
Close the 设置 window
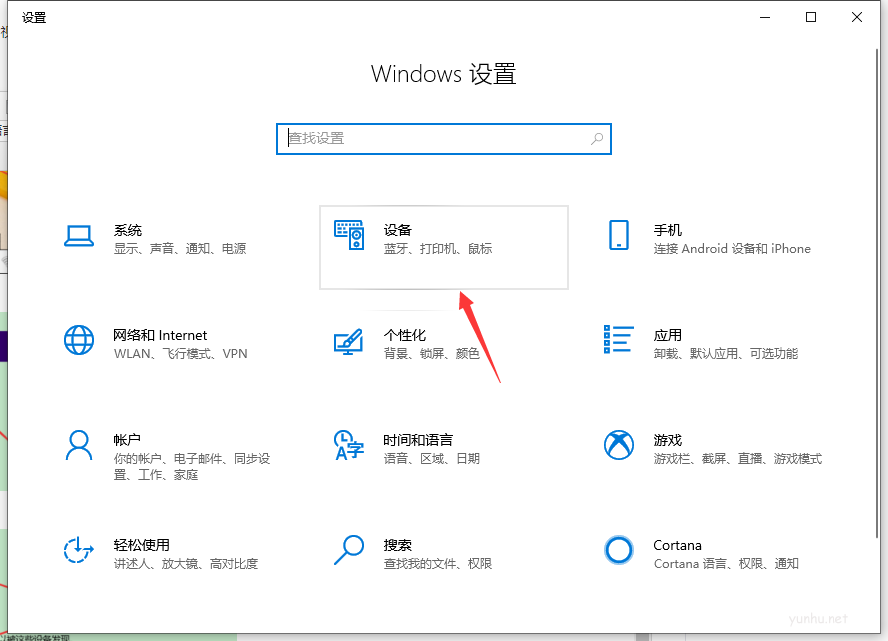(x=857, y=18)
